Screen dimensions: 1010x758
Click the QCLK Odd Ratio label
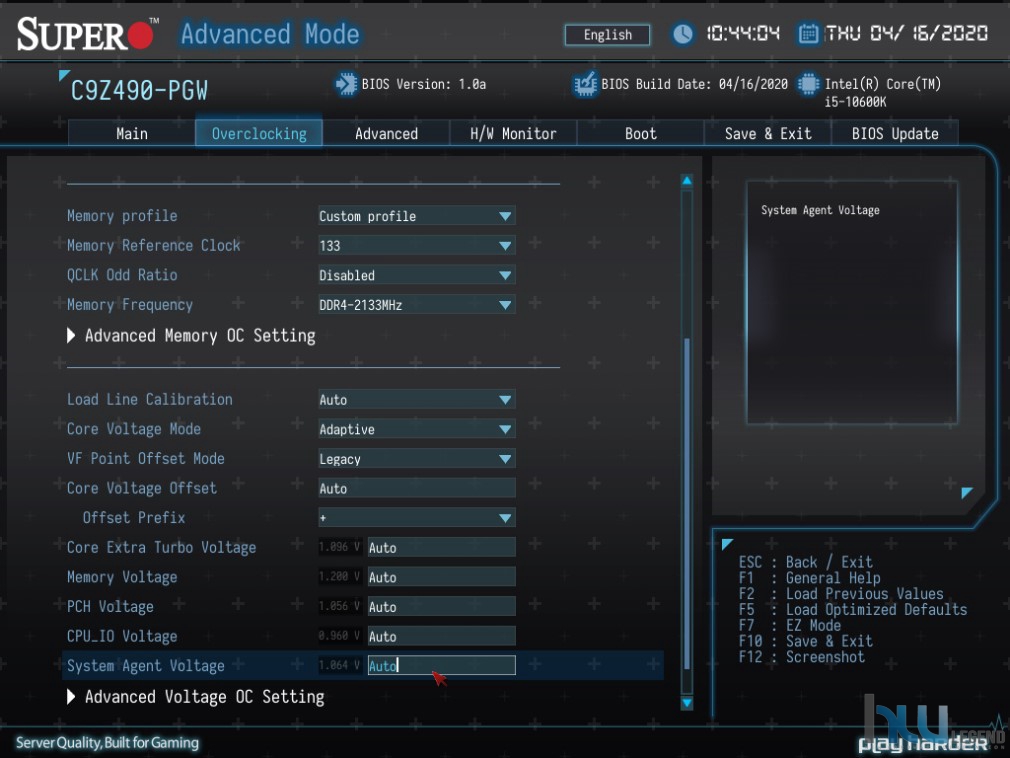click(x=122, y=275)
